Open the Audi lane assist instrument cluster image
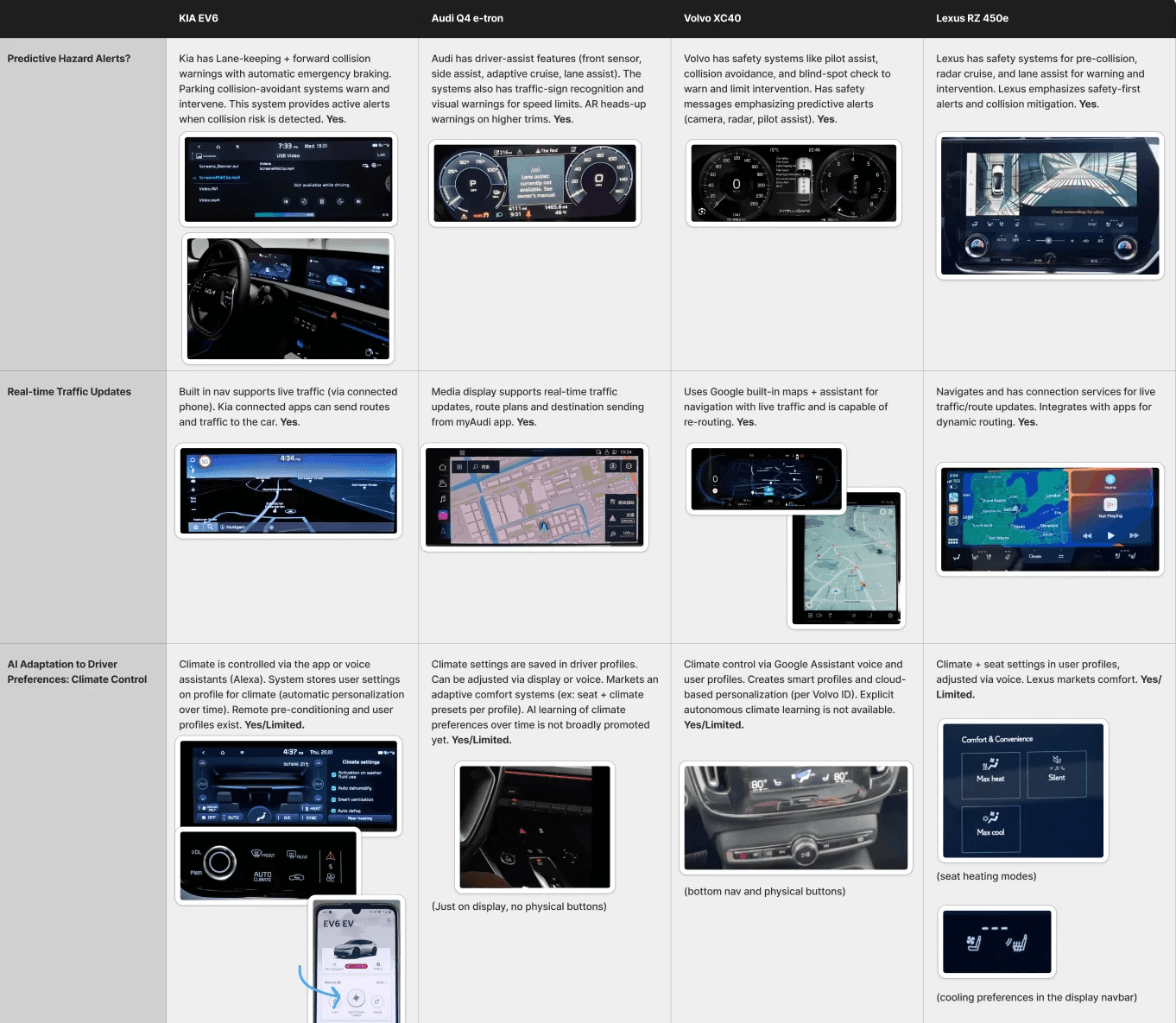This screenshot has height=1023, width=1176. [534, 183]
